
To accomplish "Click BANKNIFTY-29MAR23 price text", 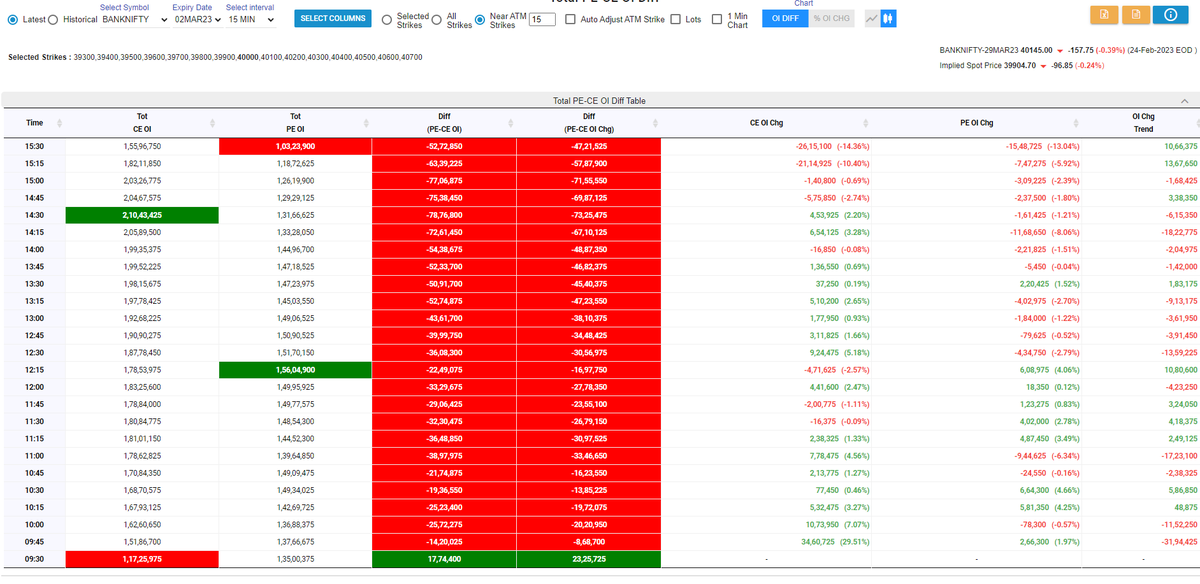I will point(996,49).
